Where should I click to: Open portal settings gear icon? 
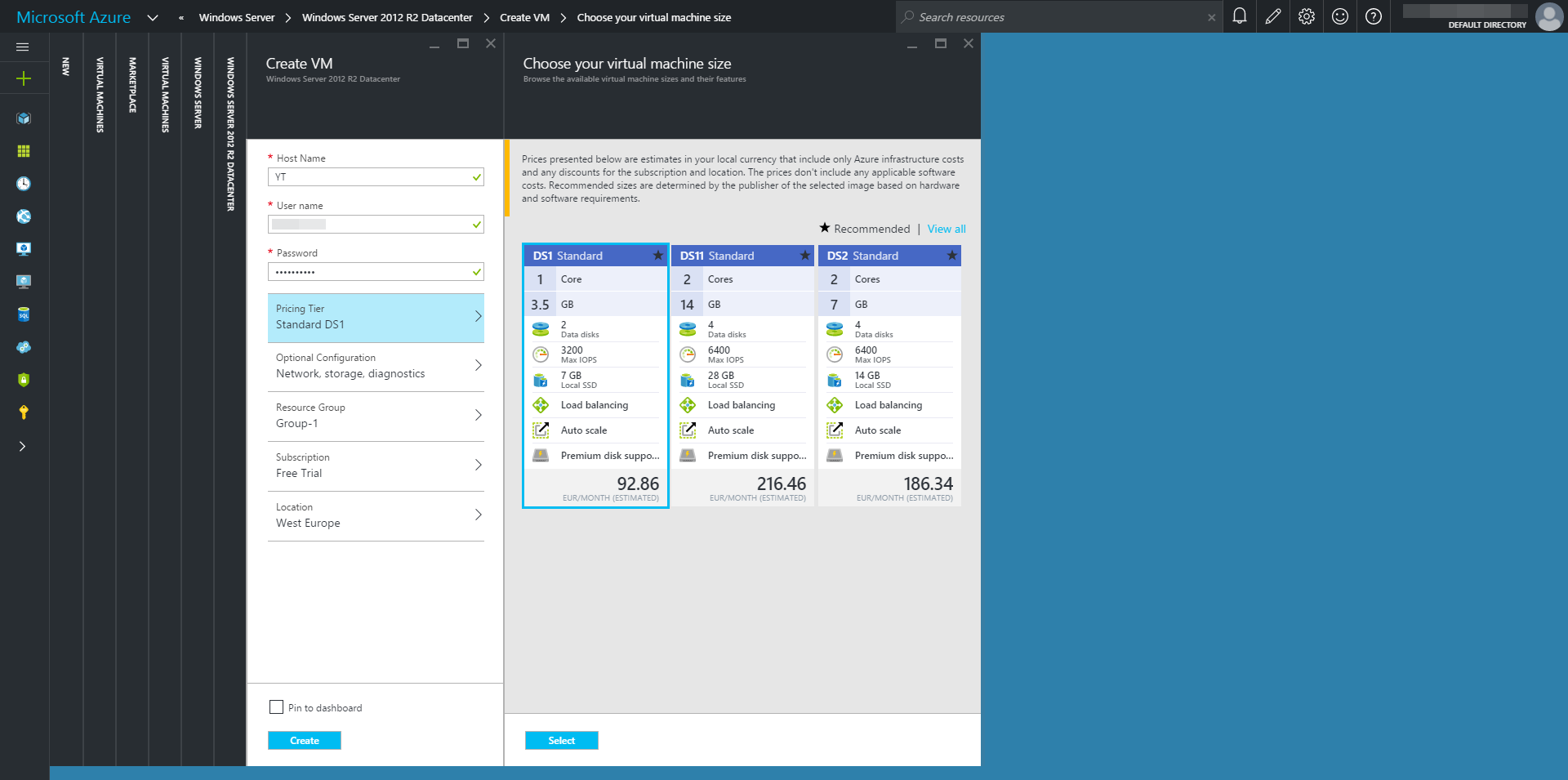coord(1307,16)
